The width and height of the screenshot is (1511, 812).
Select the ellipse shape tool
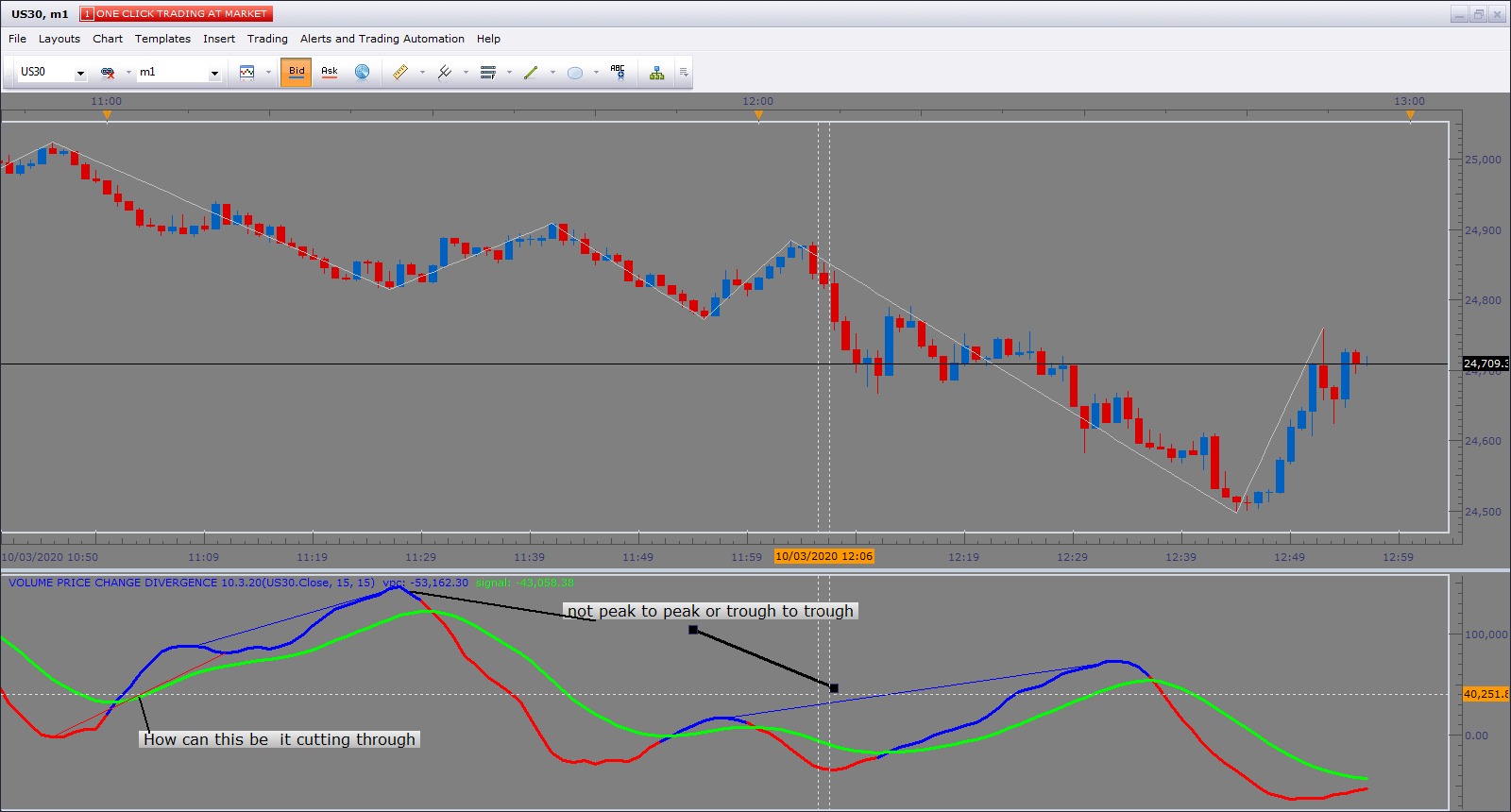pos(574,72)
